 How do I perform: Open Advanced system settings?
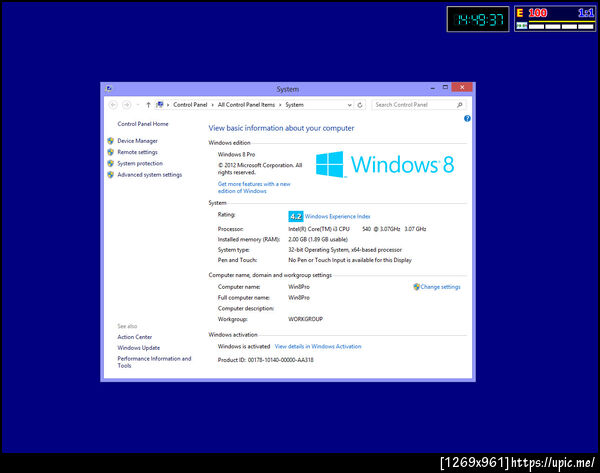click(x=150, y=175)
